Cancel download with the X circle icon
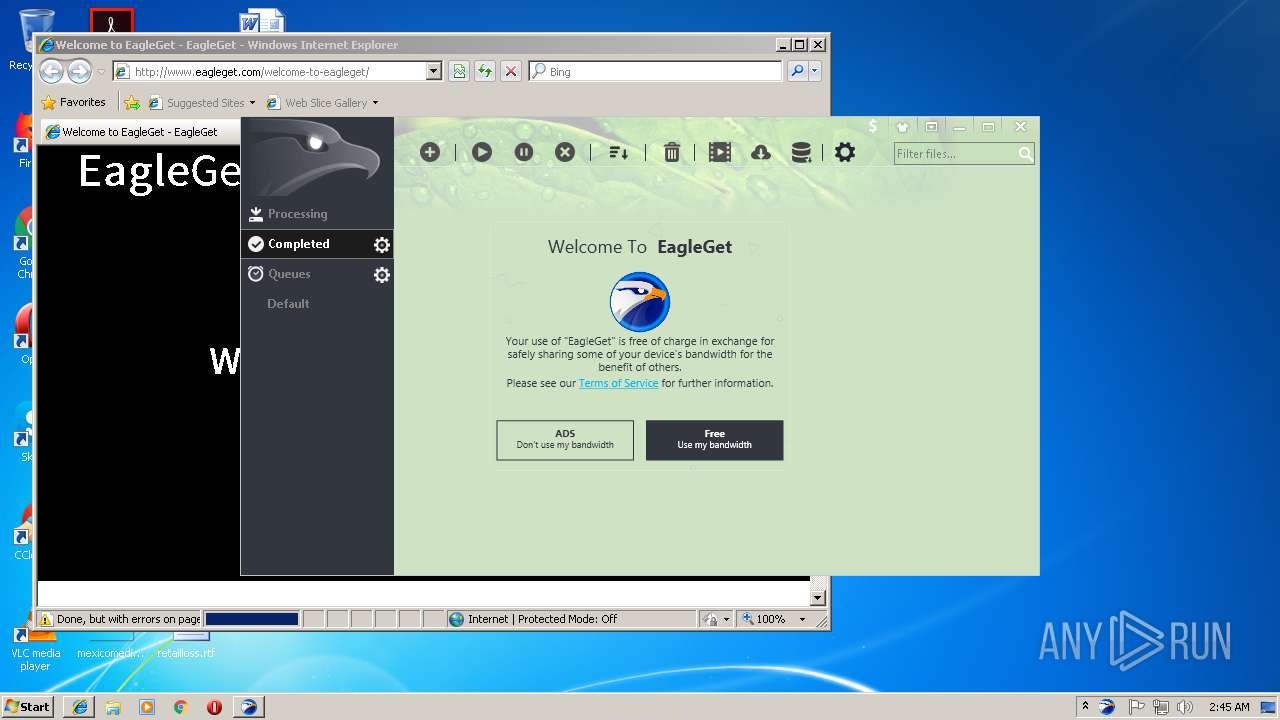Image resolution: width=1280 pixels, height=720 pixels. click(x=565, y=152)
